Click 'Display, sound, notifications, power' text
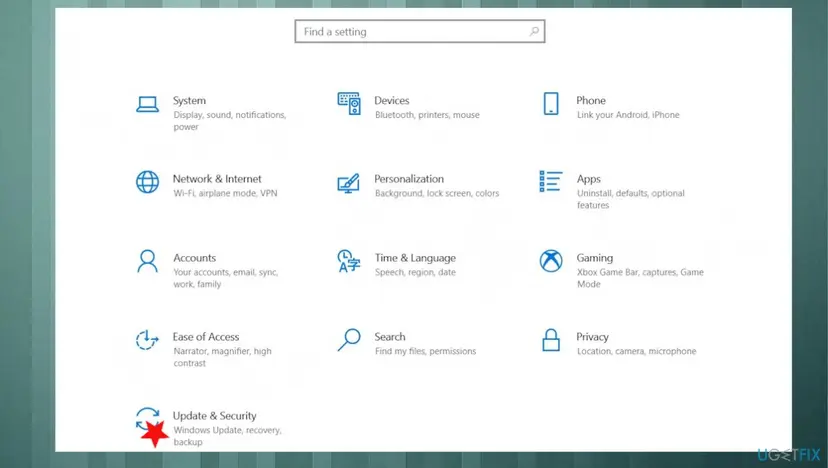The height and width of the screenshot is (468, 828). click(x=230, y=121)
